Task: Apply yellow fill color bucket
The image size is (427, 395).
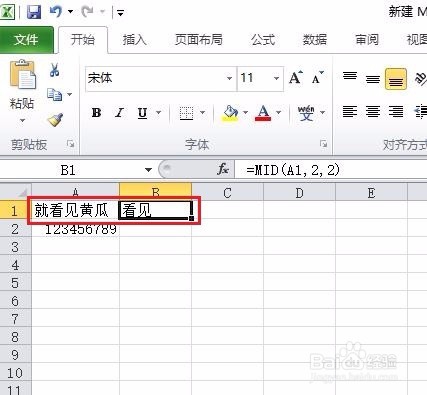Action: (x=230, y=113)
